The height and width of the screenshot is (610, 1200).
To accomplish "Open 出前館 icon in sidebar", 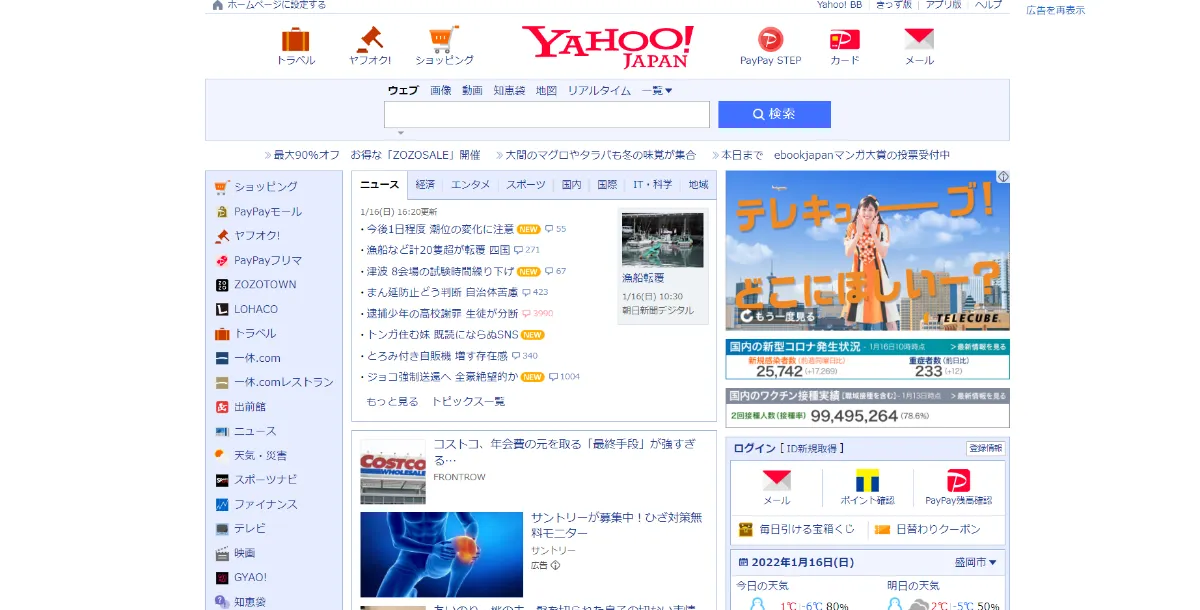I will pyautogui.click(x=222, y=407).
